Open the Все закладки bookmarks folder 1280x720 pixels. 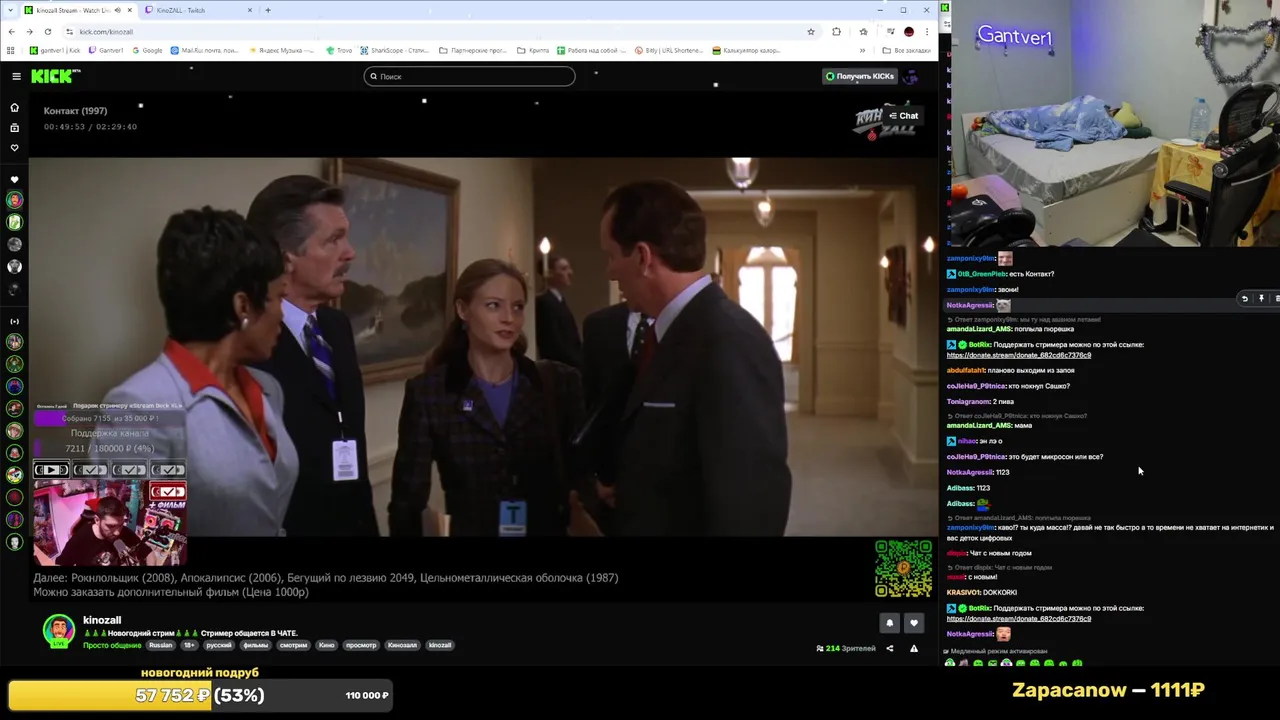908,50
